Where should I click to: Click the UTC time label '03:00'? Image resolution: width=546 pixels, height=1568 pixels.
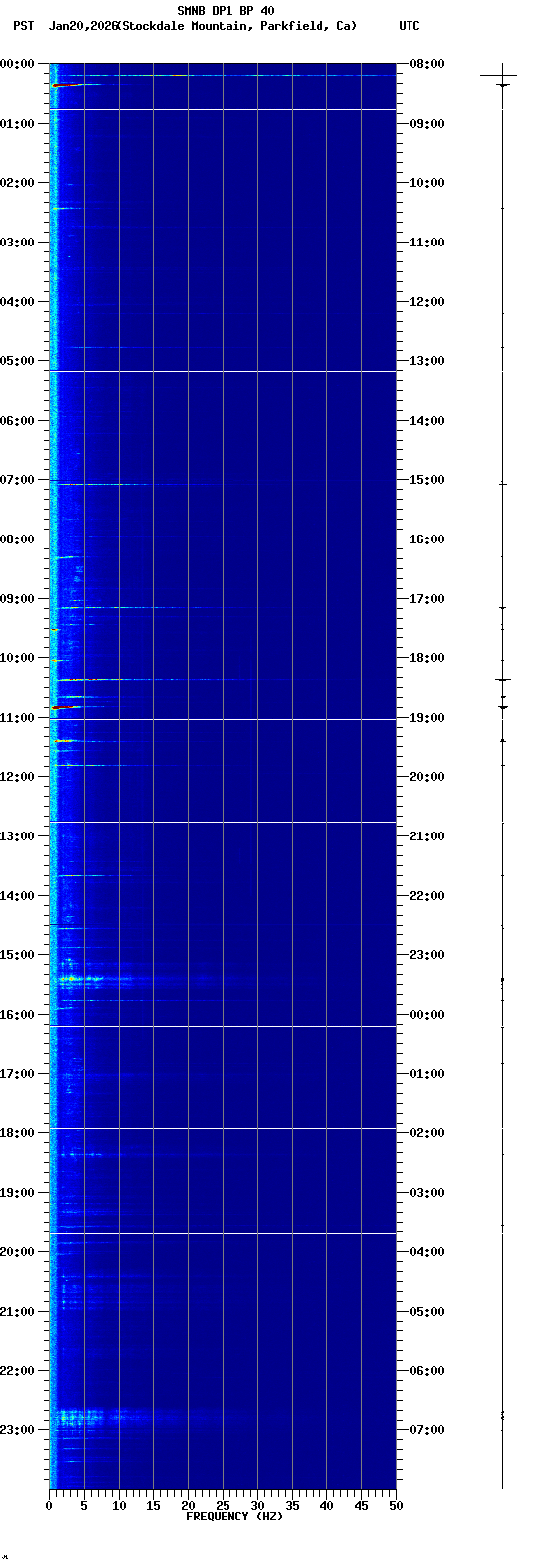[427, 1193]
